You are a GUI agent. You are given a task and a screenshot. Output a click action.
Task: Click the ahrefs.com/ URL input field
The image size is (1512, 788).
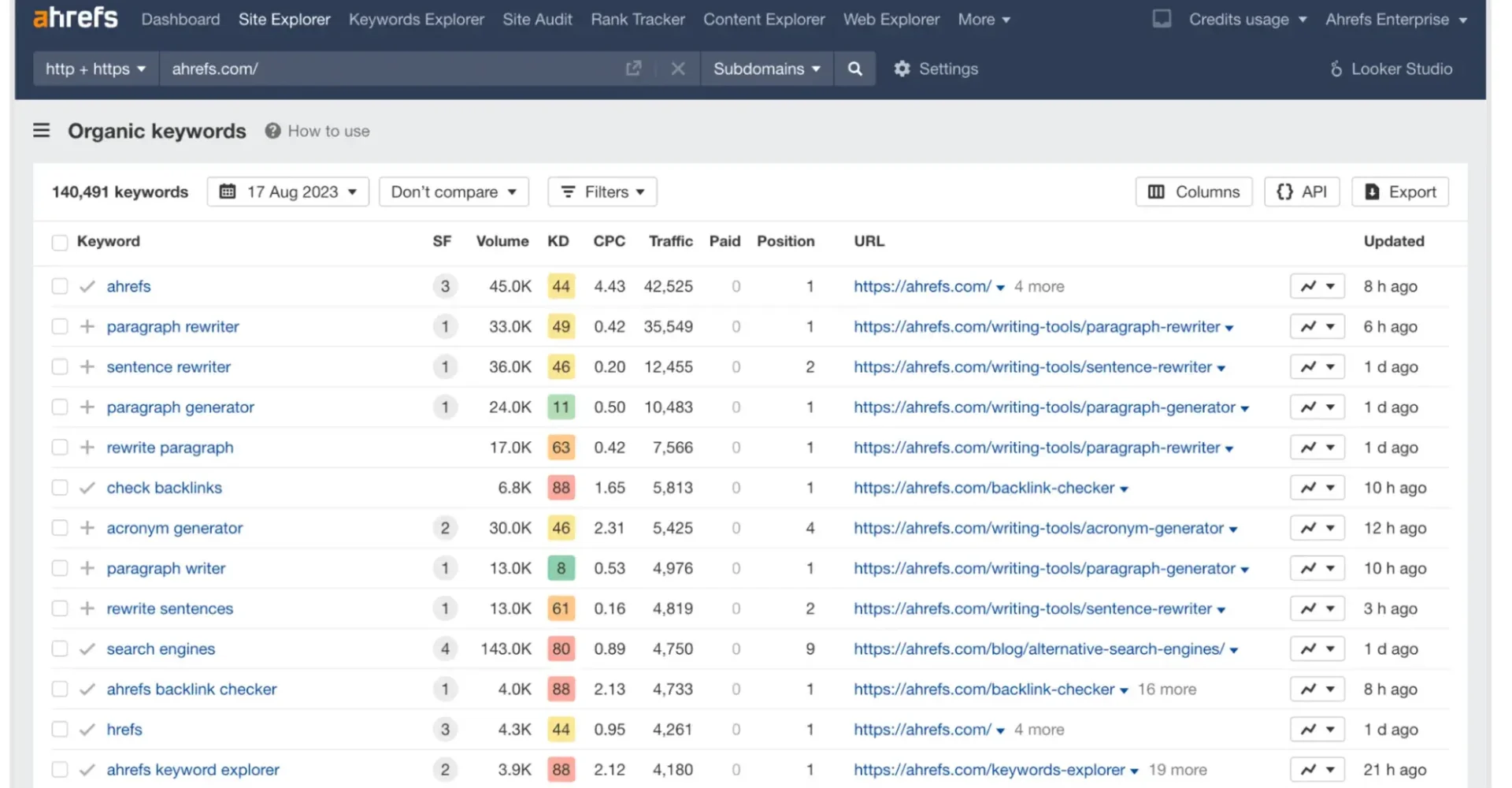tap(390, 69)
